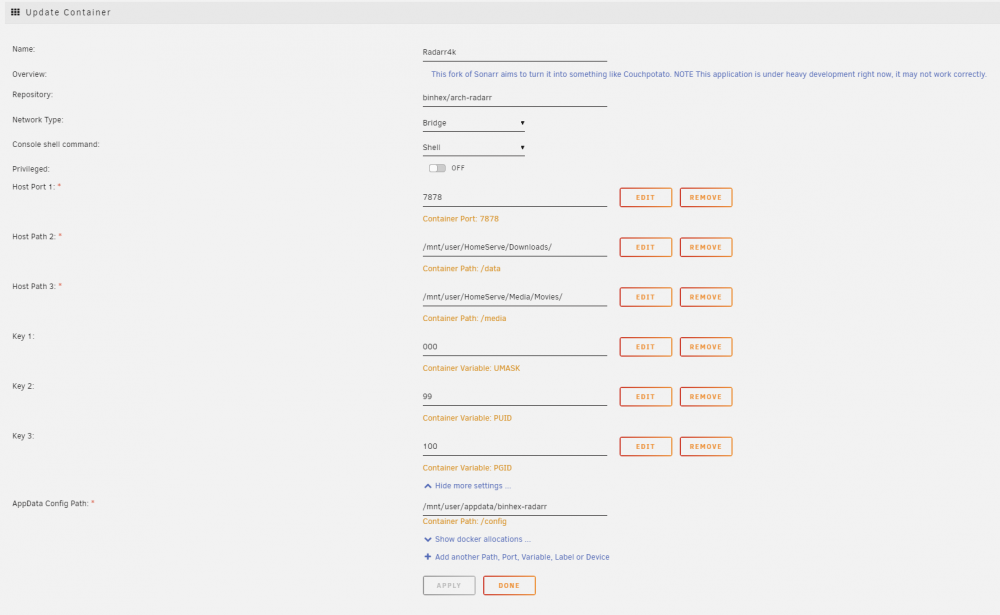
Task: Focus the Host Path 2 Downloads field
Action: [515, 248]
